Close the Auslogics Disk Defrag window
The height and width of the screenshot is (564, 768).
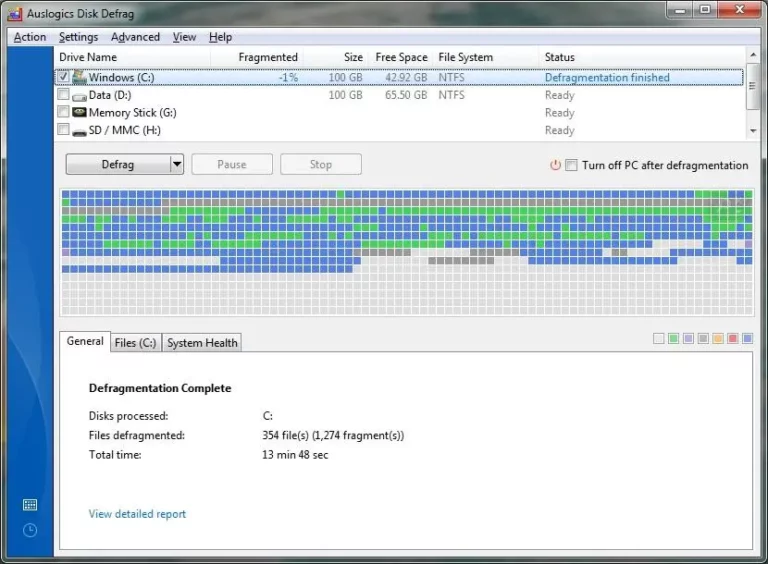pos(740,10)
